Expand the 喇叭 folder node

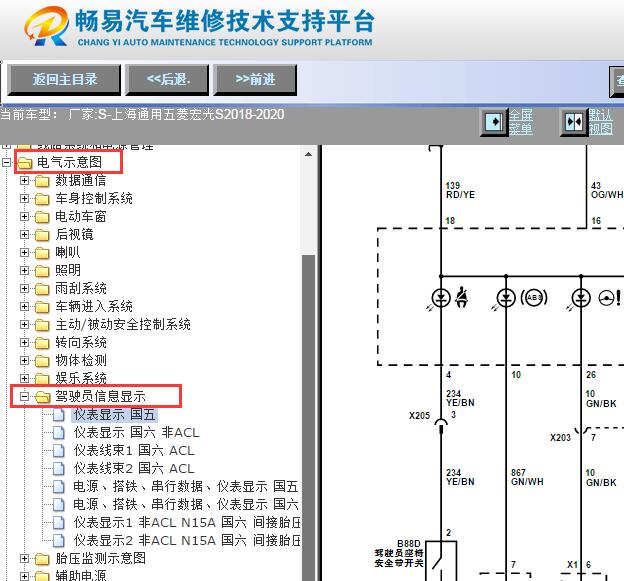(24, 253)
